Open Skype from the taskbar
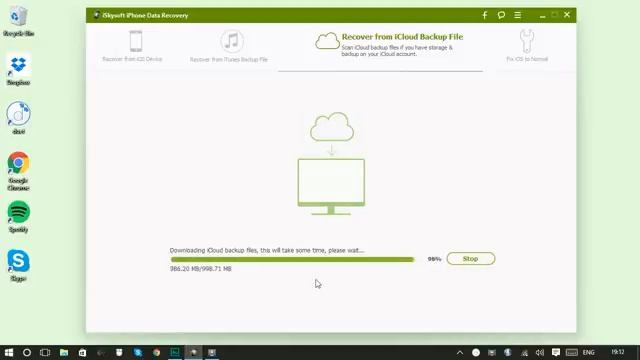Image resolution: width=640 pixels, height=360 pixels. 138,352
